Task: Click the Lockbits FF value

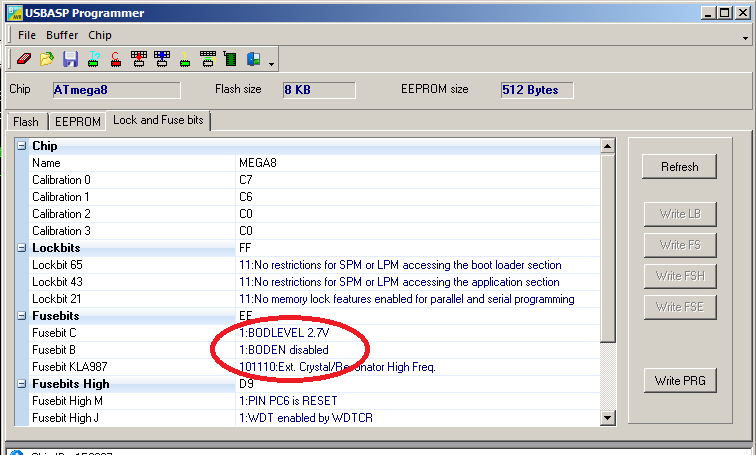Action: pyautogui.click(x=245, y=248)
